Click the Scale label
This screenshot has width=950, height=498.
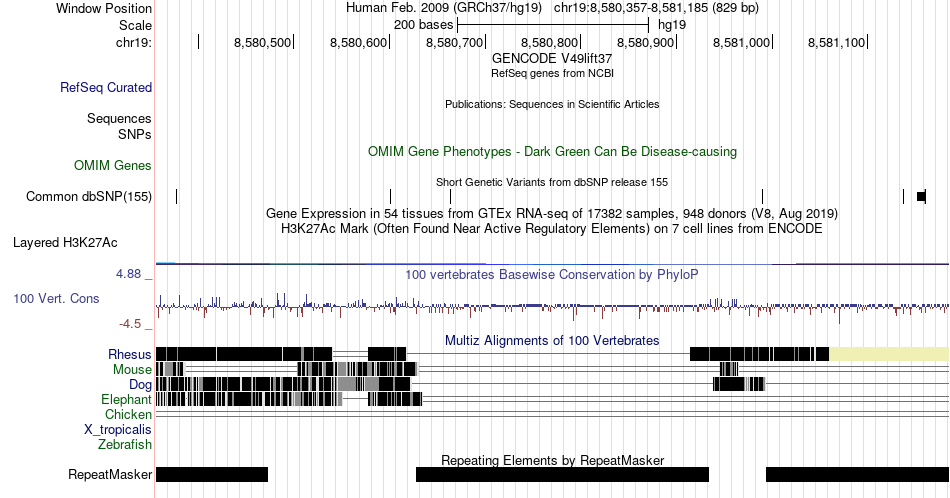pyautogui.click(x=135, y=25)
